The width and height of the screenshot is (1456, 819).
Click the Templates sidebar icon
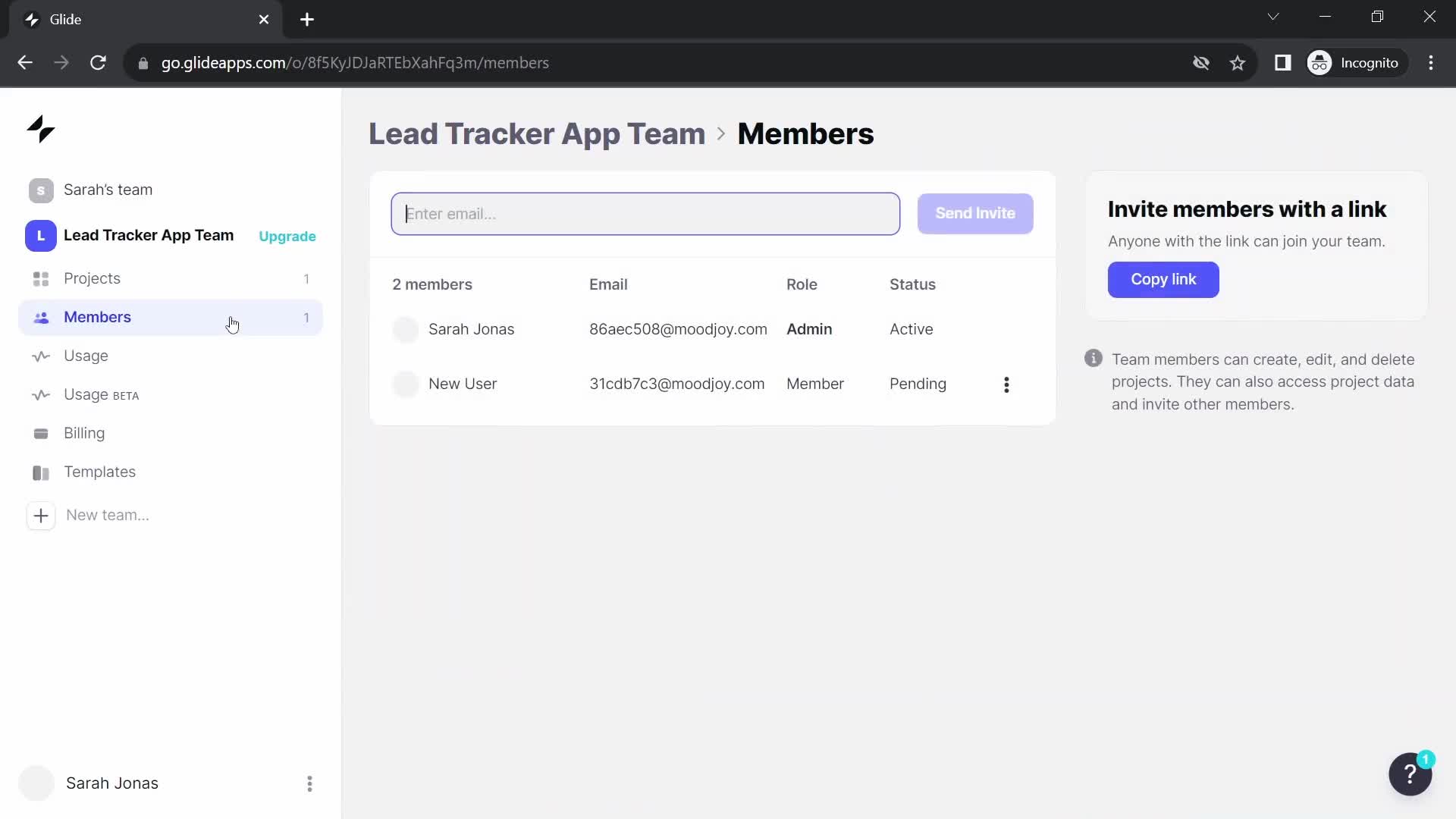pos(40,471)
